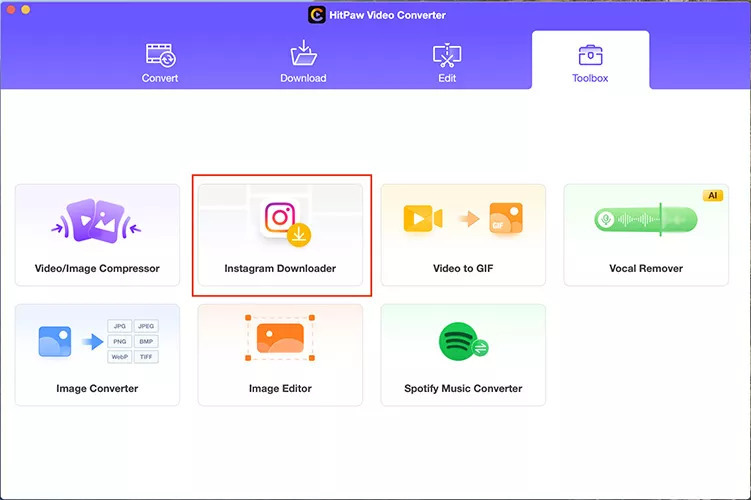Switch to the Download tab
Viewport: 751px width, 500px height.
coord(303,63)
